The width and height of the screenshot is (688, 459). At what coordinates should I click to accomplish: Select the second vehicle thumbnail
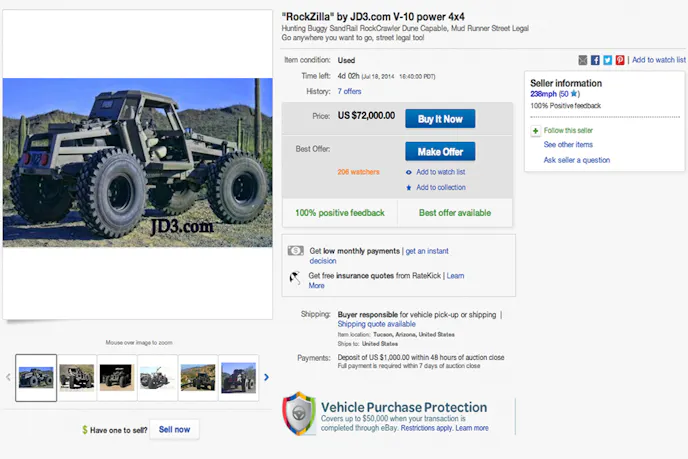click(77, 378)
